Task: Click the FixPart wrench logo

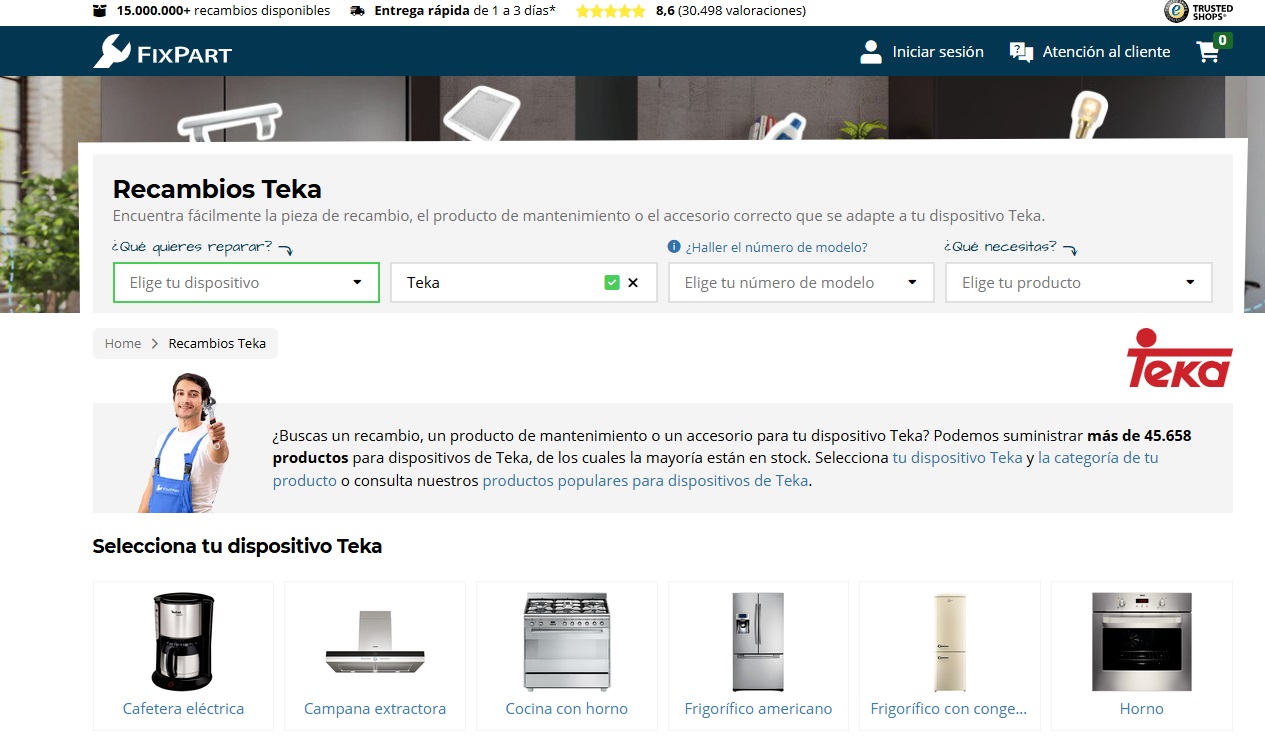Action: pos(111,51)
